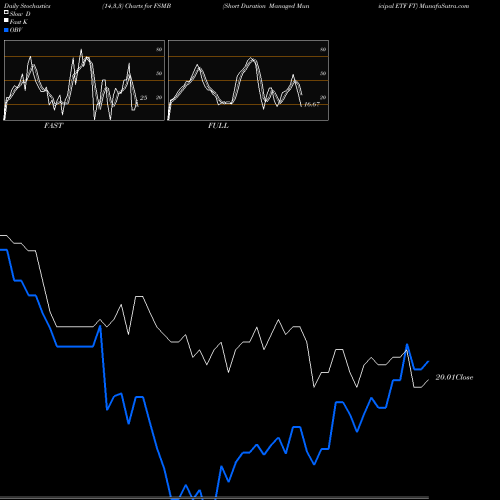Viewport: 500px width, 500px height.
Task: Click the 80 level label in FAST chart
Action: [x=159, y=49]
